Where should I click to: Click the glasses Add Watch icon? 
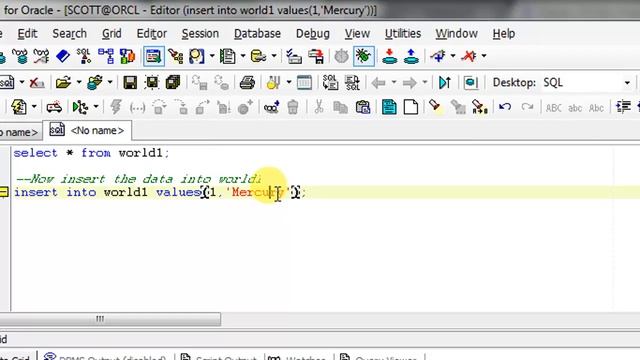[271, 107]
